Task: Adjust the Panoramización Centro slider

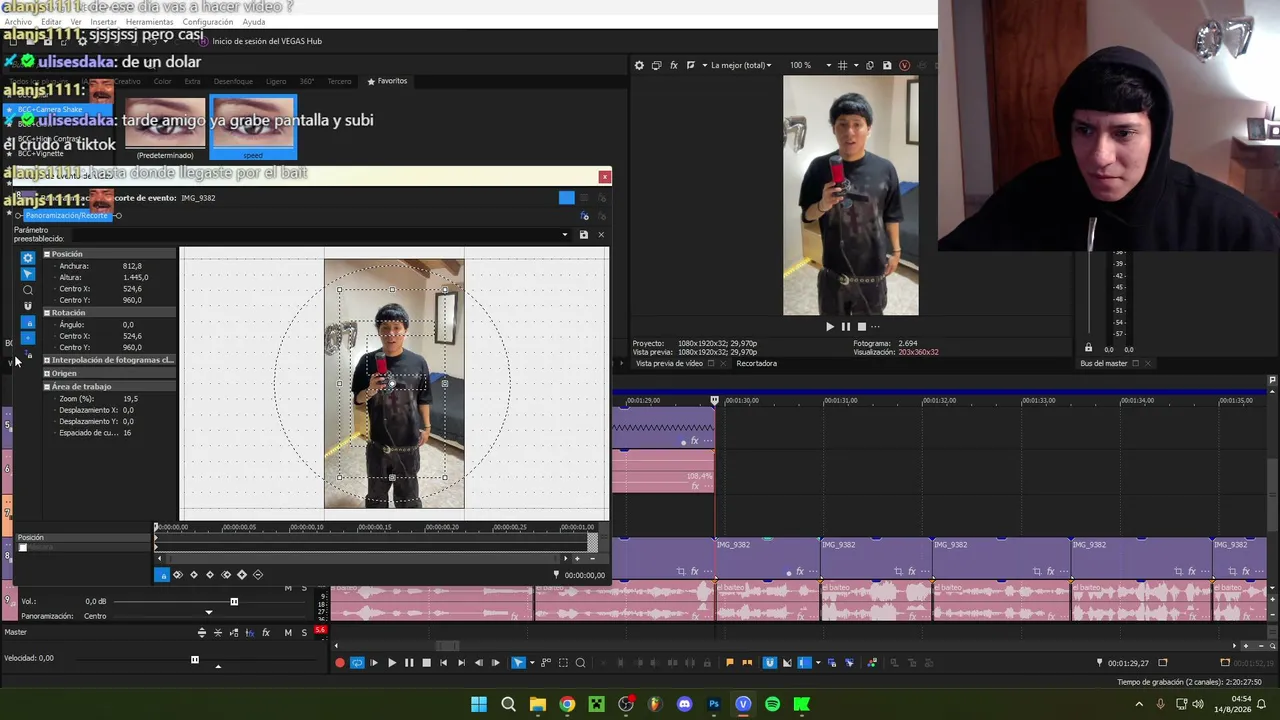Action: tap(208, 613)
